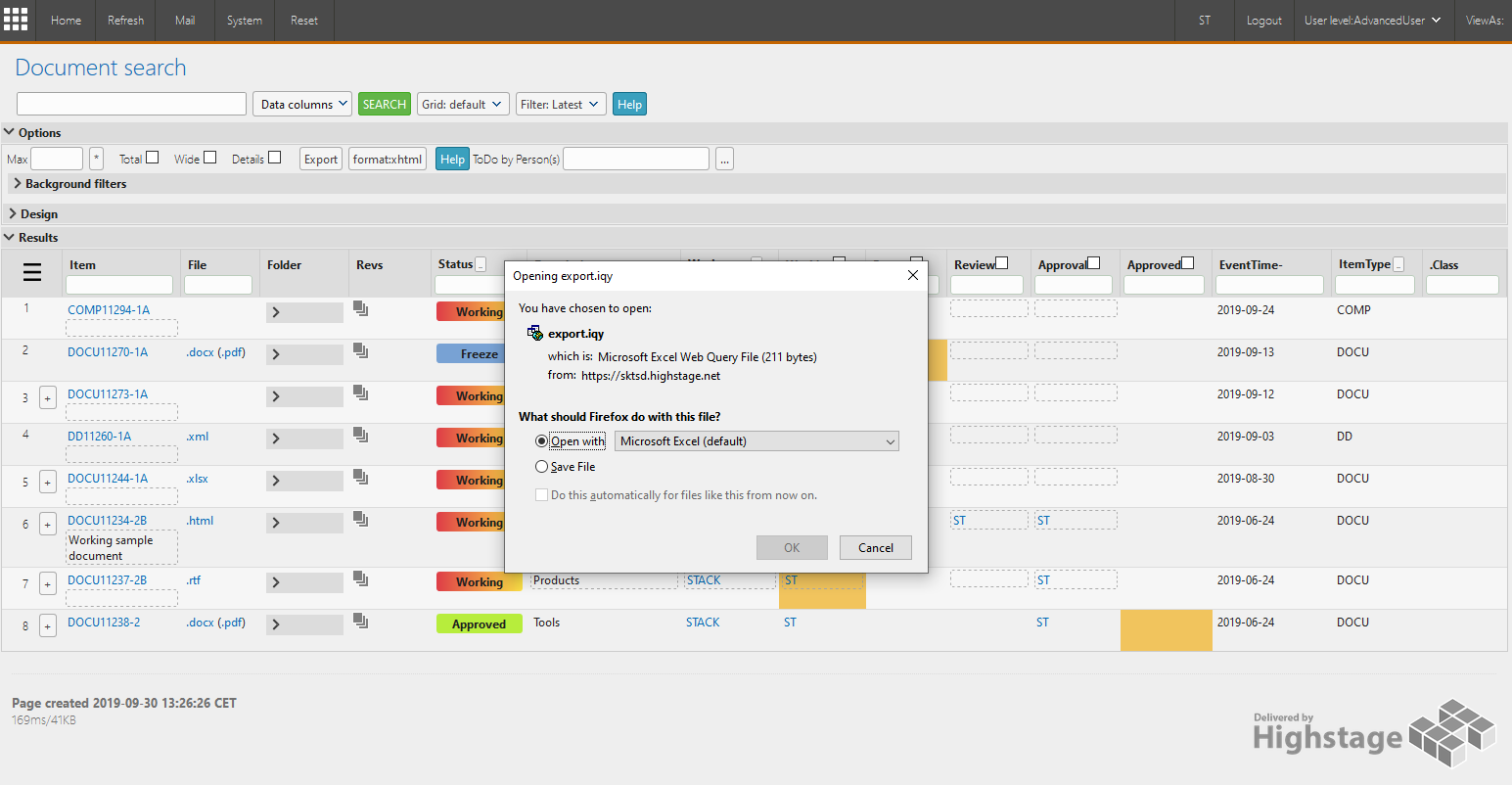Screen dimensions: 1512x785
Task: Collapse the Options section
Action: (32, 132)
